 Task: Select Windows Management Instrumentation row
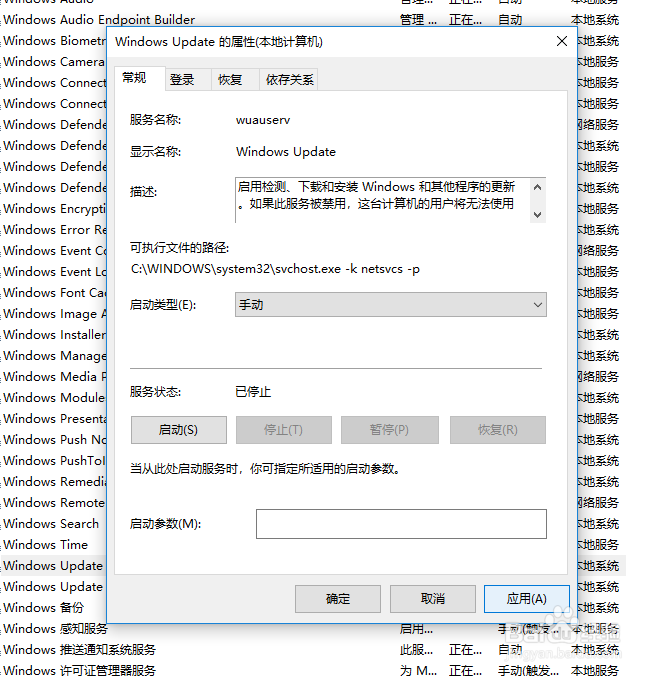click(x=54, y=356)
